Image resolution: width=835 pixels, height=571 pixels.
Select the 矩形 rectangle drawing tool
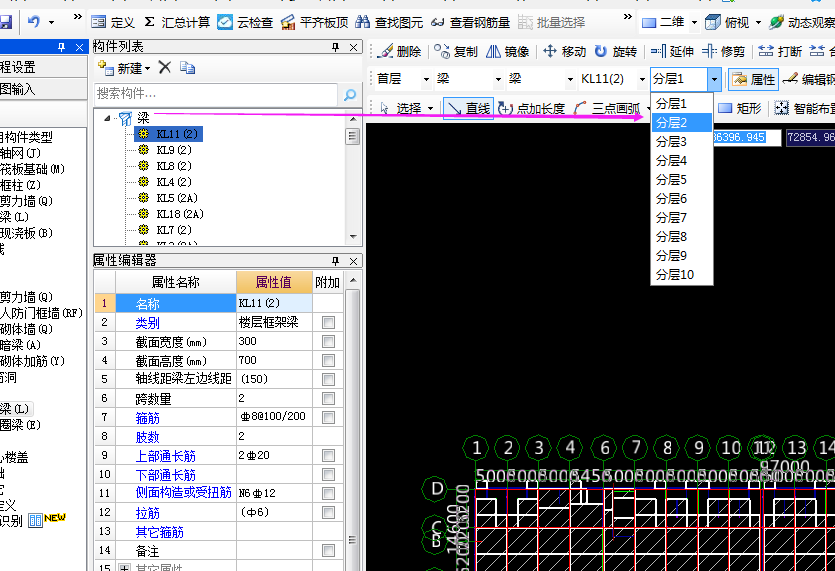click(740, 108)
